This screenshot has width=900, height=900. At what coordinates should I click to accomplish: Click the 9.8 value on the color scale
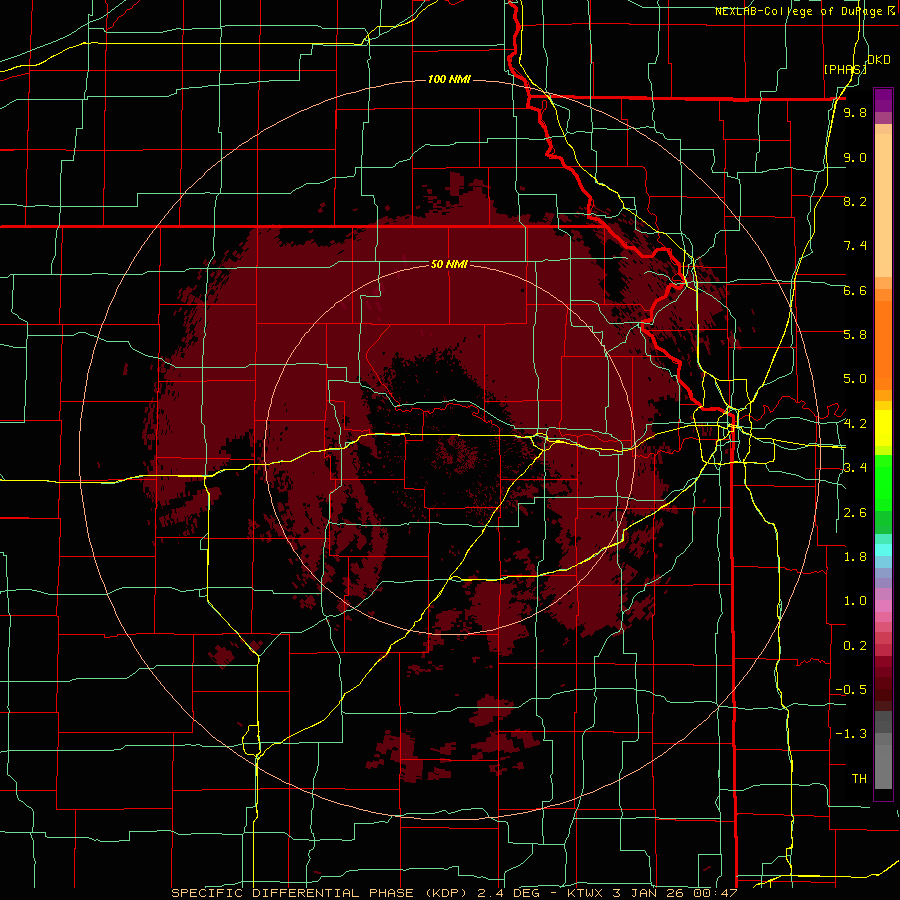855,113
